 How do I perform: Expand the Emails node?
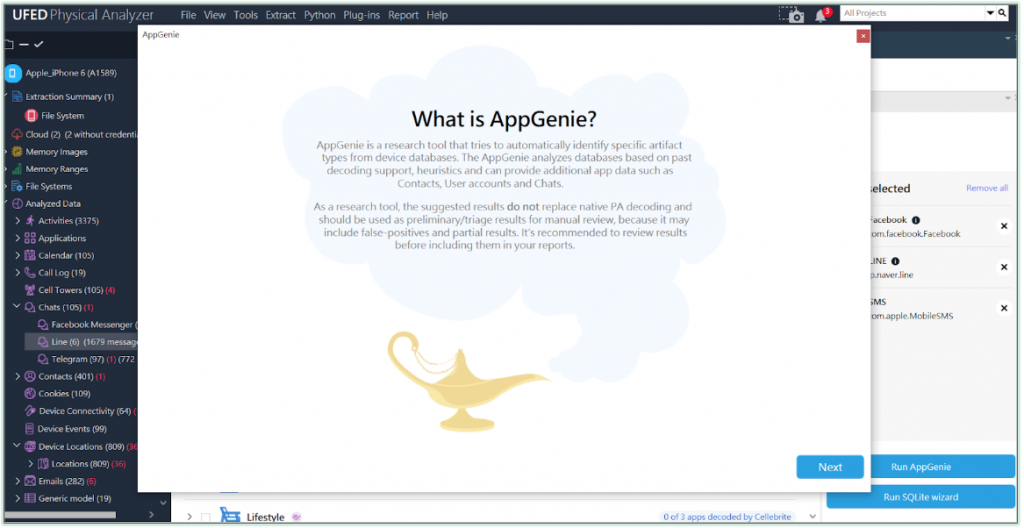coord(18,481)
